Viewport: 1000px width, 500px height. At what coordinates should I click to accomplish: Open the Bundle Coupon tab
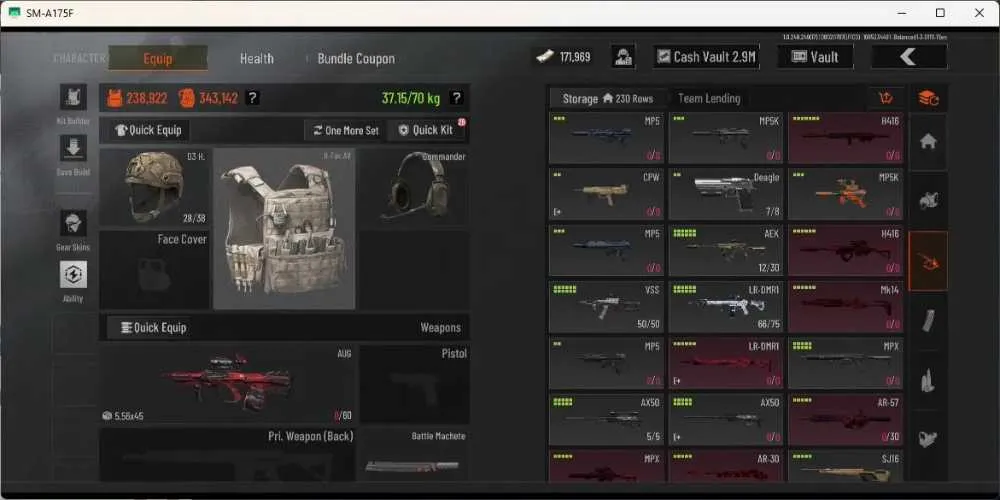[x=356, y=58]
